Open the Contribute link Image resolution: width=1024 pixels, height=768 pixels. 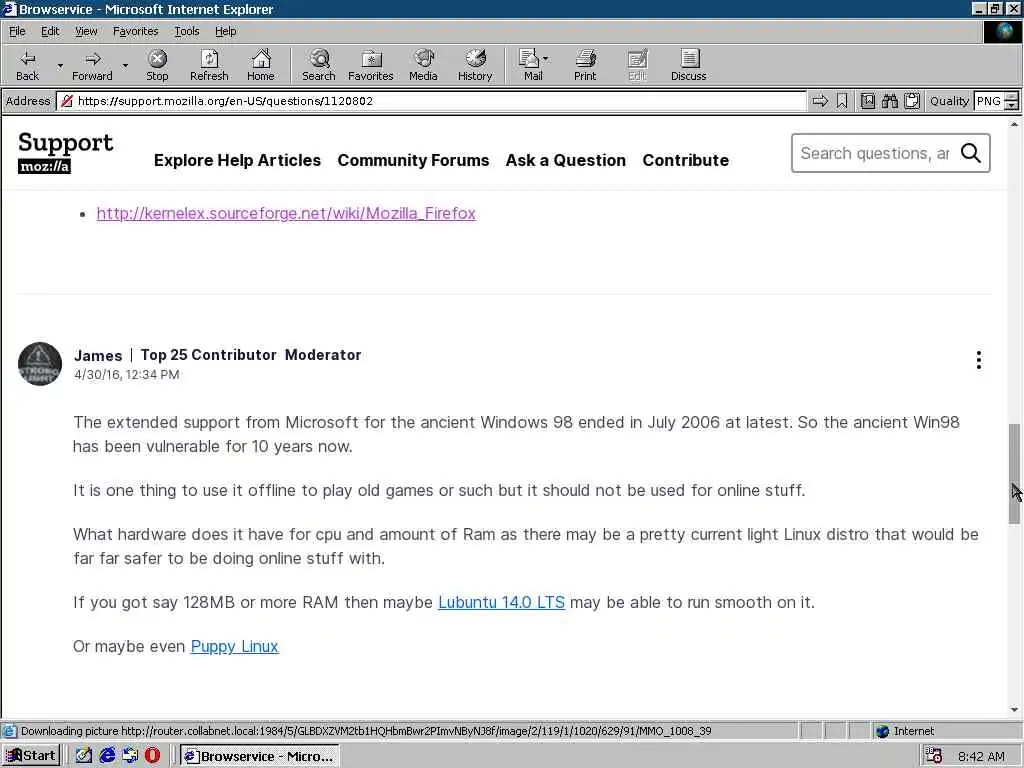pos(685,160)
